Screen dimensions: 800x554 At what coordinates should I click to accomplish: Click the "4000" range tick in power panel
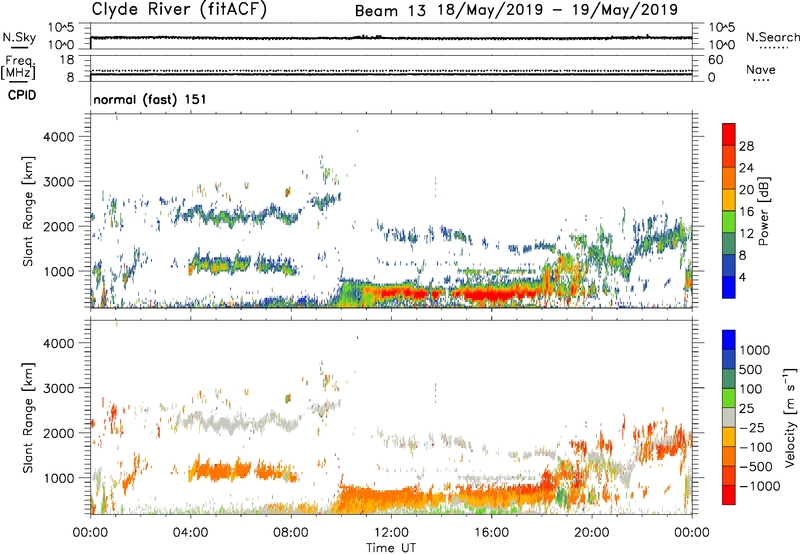(59, 137)
